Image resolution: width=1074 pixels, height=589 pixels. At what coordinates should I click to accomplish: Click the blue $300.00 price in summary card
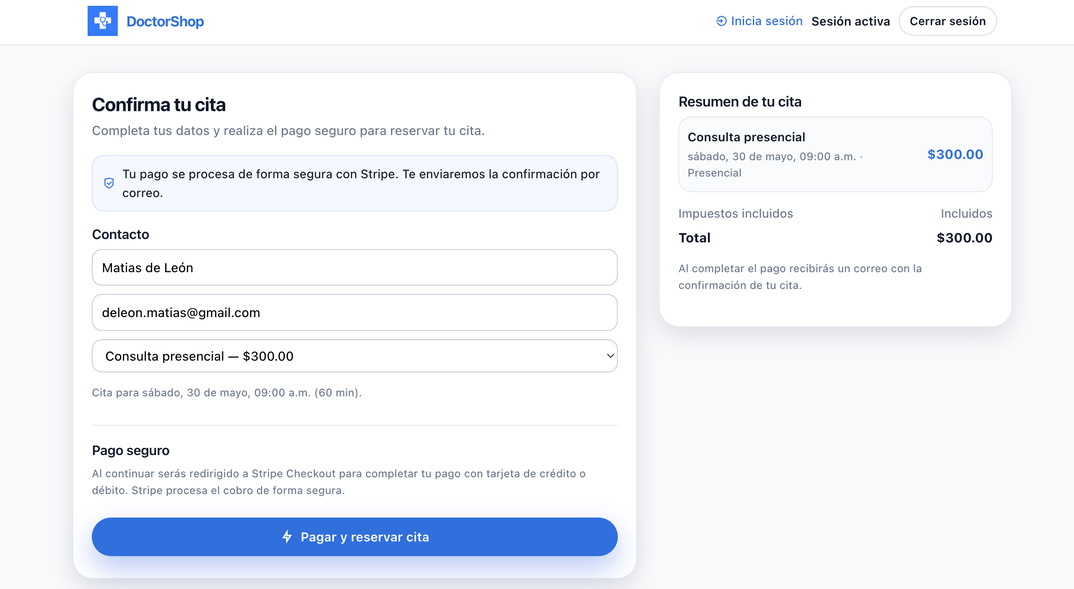click(955, 155)
